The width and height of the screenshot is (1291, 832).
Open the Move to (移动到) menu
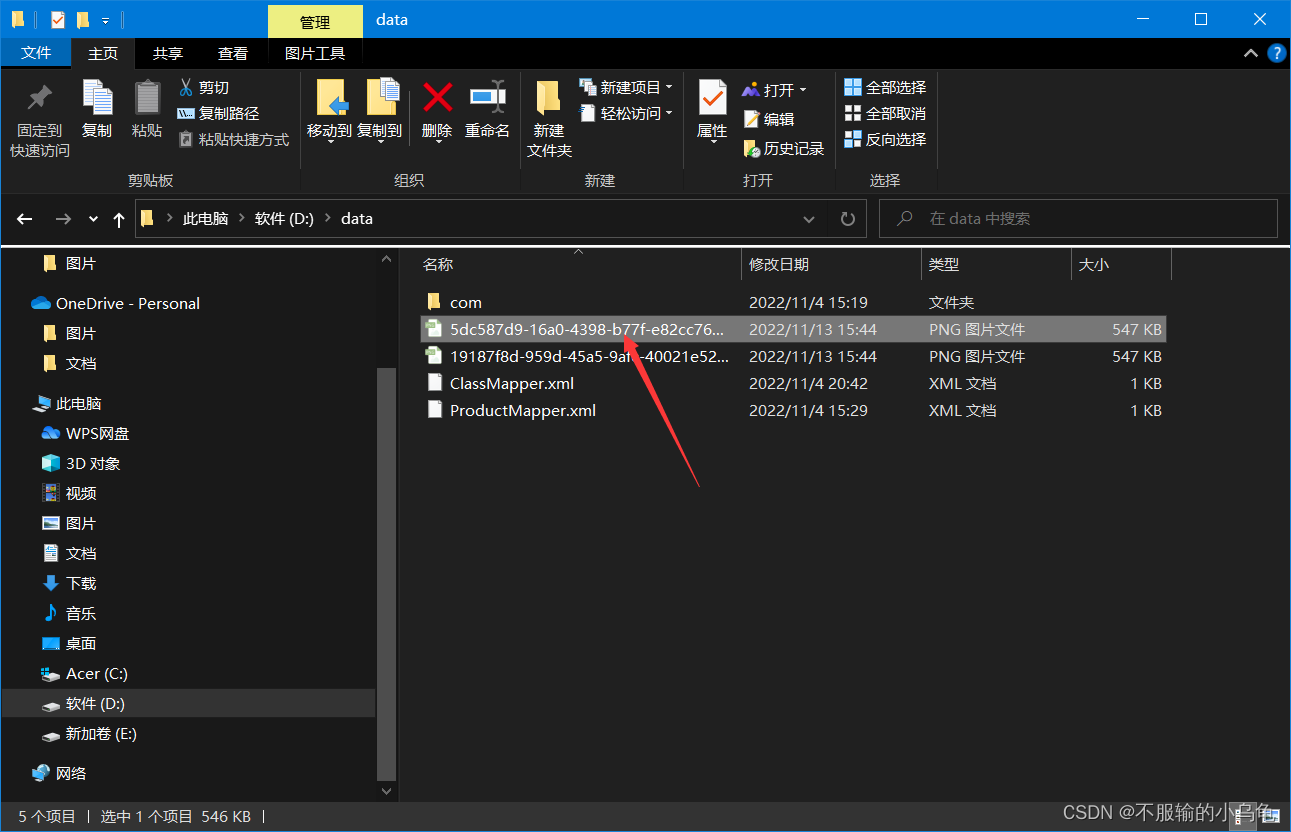pyautogui.click(x=329, y=111)
